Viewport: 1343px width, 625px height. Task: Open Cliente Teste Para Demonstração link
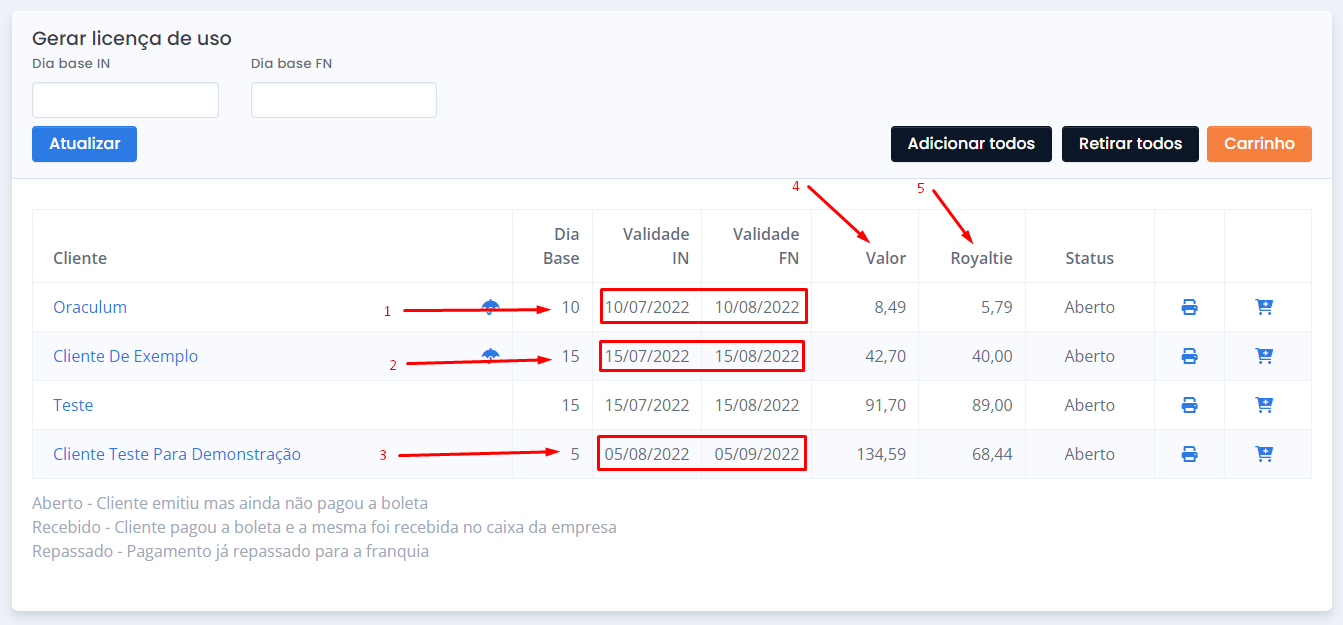tap(177, 454)
